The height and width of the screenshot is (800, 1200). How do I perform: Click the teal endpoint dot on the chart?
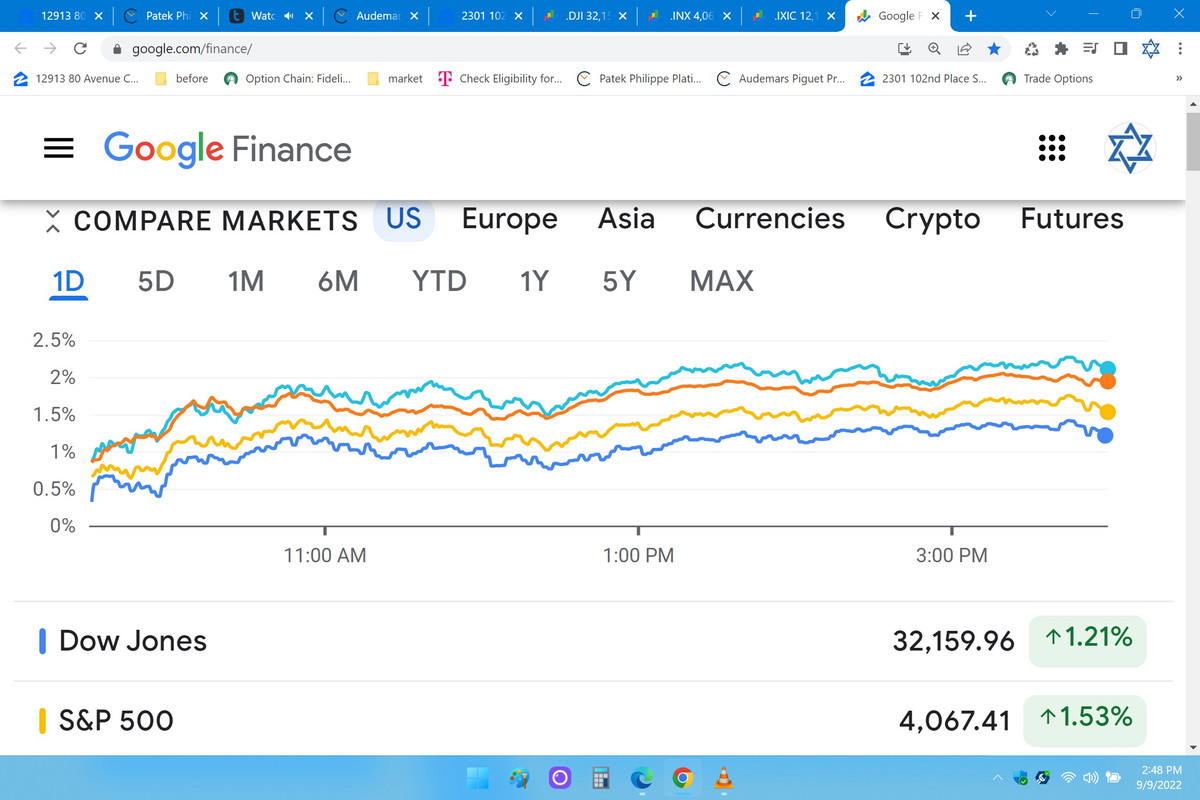(1108, 369)
